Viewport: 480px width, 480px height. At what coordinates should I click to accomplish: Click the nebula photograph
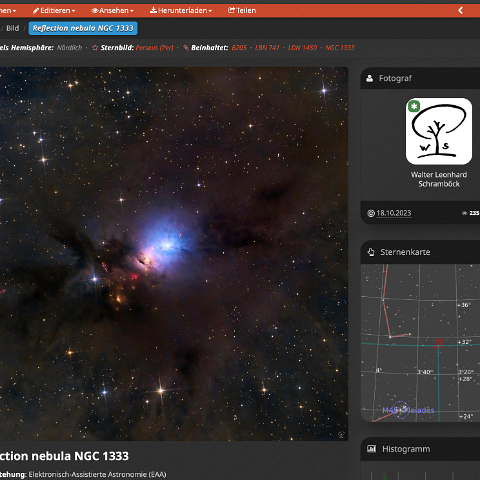click(174, 254)
